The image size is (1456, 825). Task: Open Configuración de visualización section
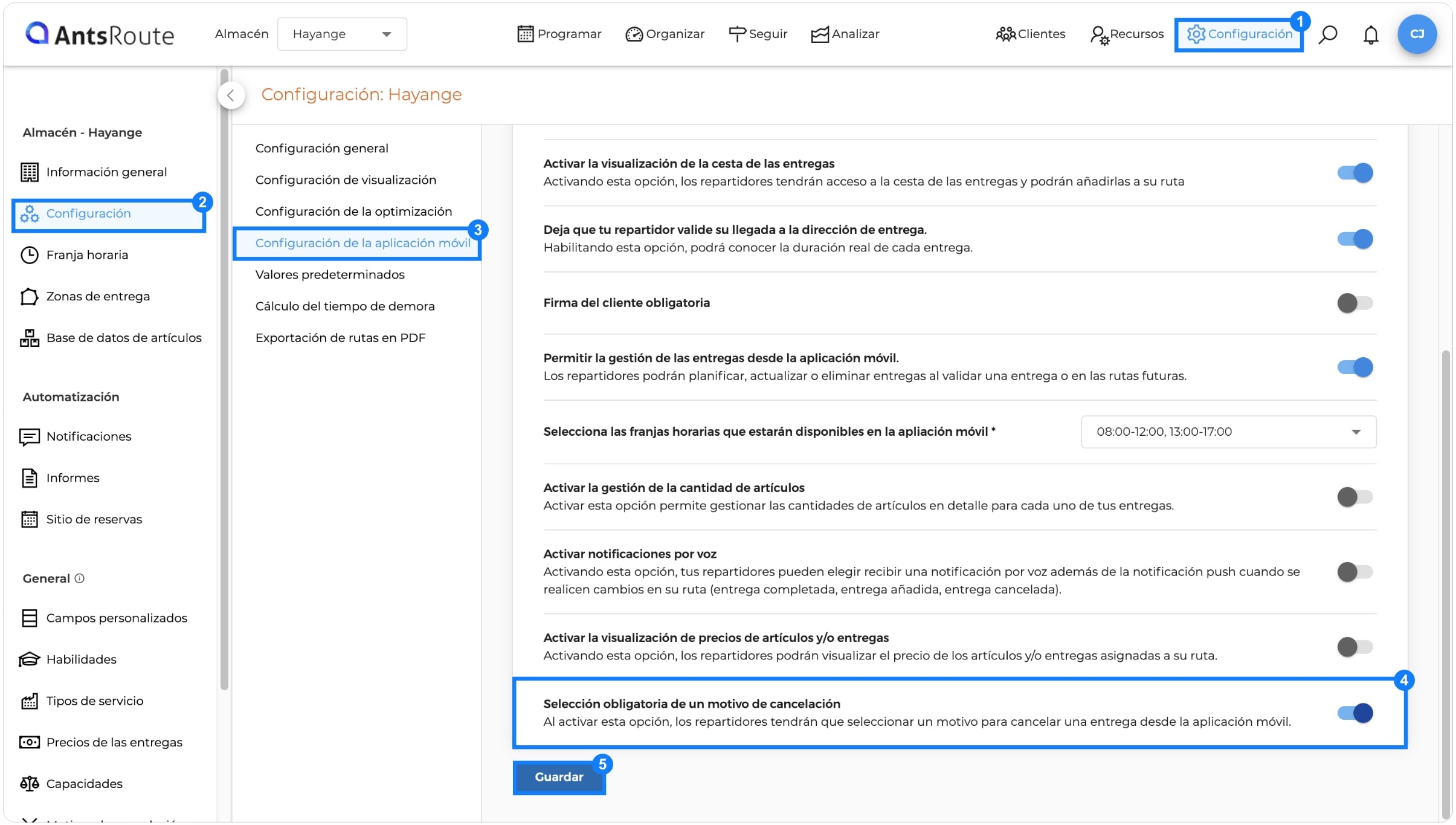coord(346,180)
